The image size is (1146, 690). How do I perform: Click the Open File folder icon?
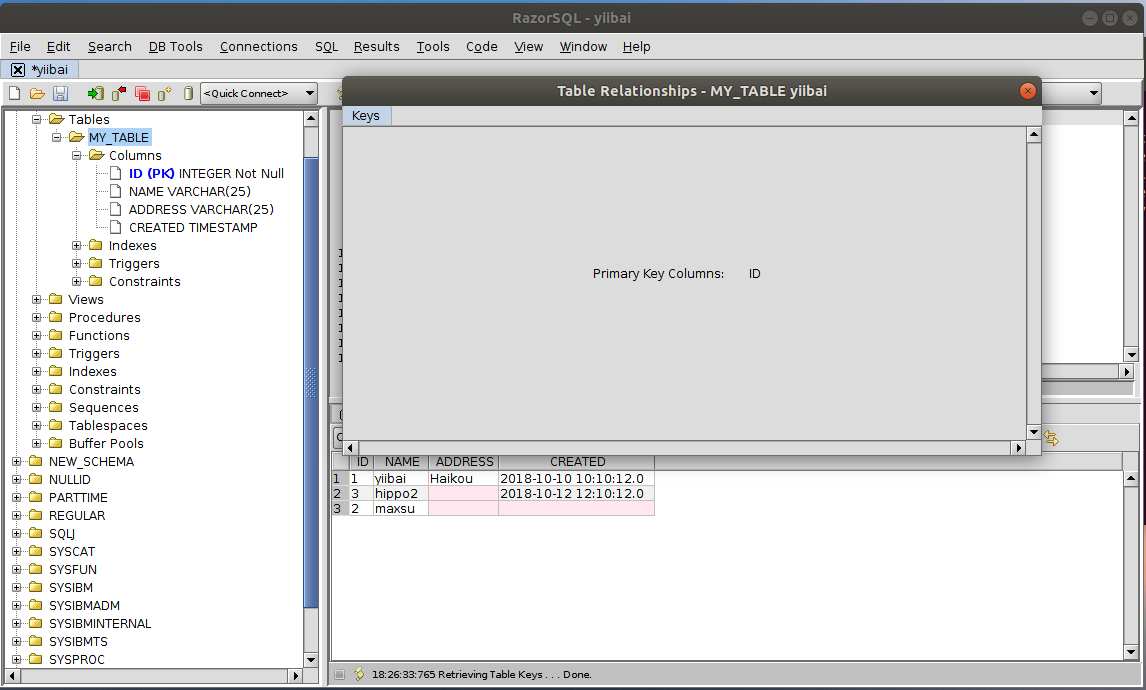[x=37, y=93]
